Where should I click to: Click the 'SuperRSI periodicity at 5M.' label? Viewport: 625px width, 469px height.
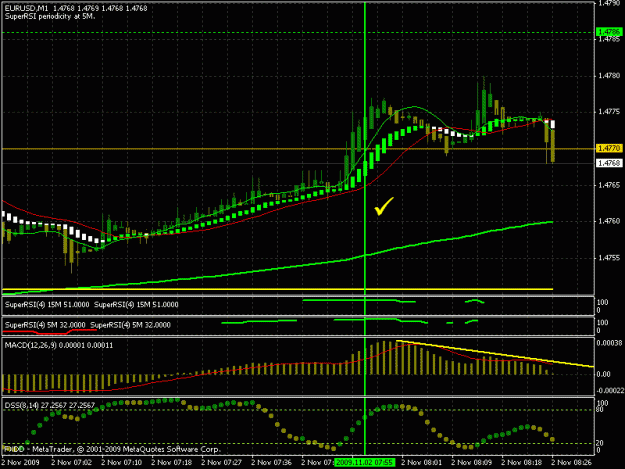coord(50,17)
